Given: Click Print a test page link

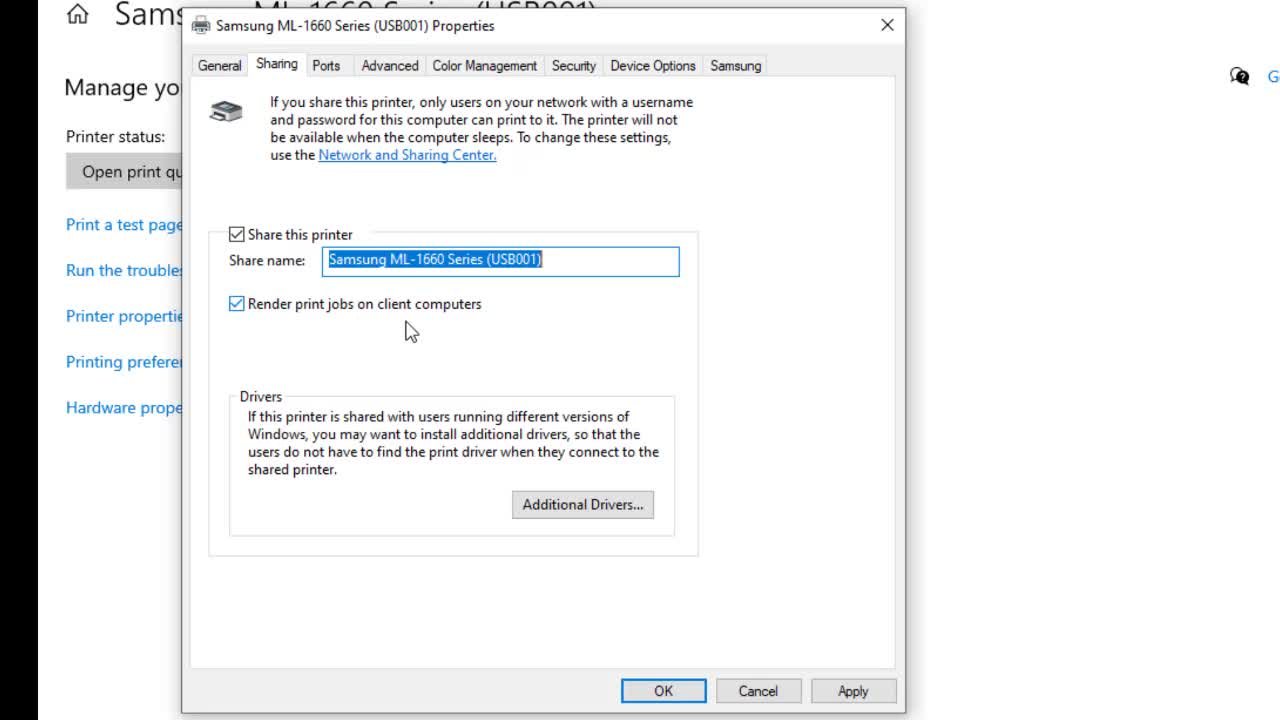Looking at the screenshot, I should [x=122, y=224].
